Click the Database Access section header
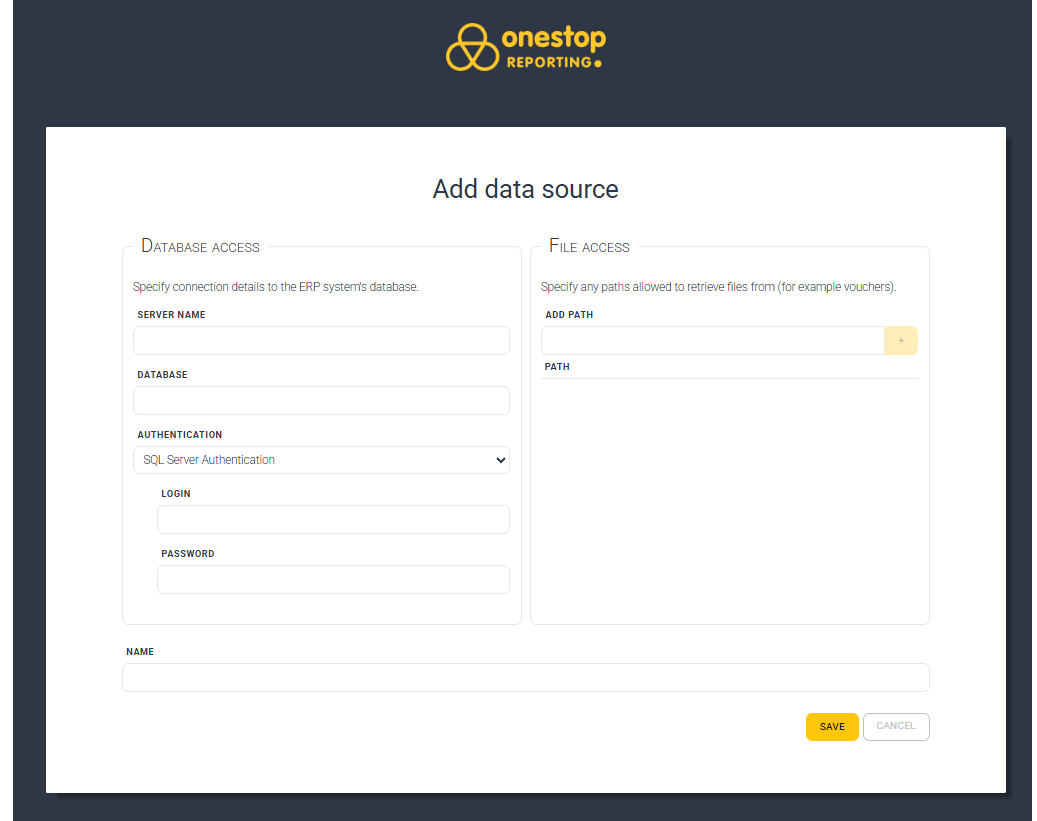This screenshot has height=821, width=1037. tap(199, 246)
